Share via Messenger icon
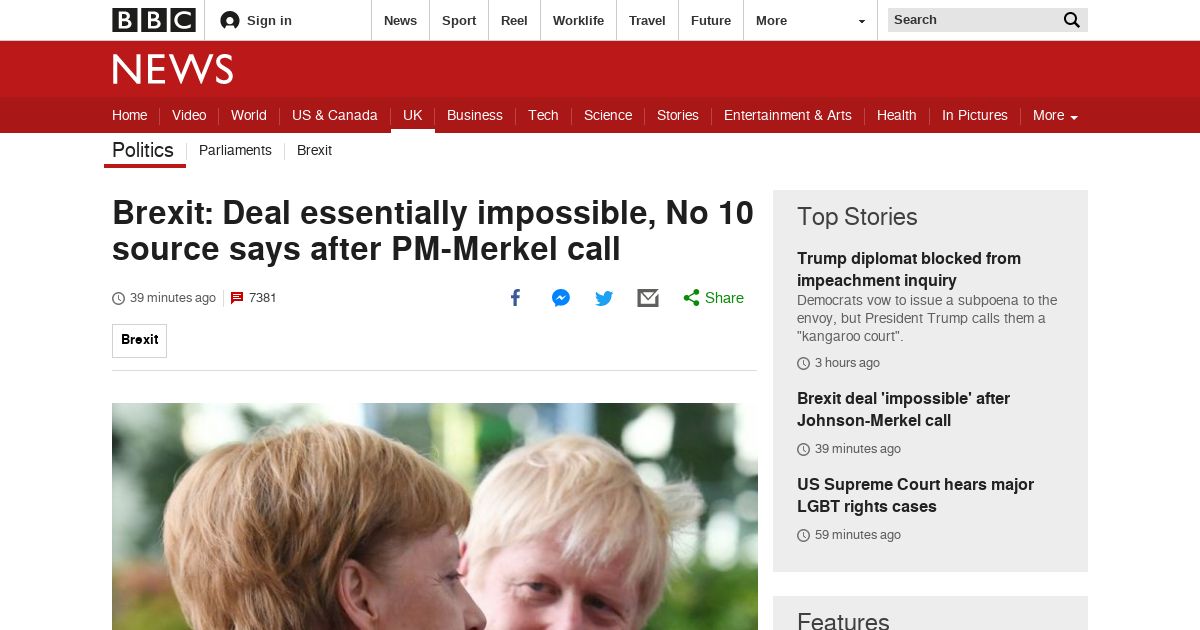Screen dimensions: 1200x630 coord(561,298)
